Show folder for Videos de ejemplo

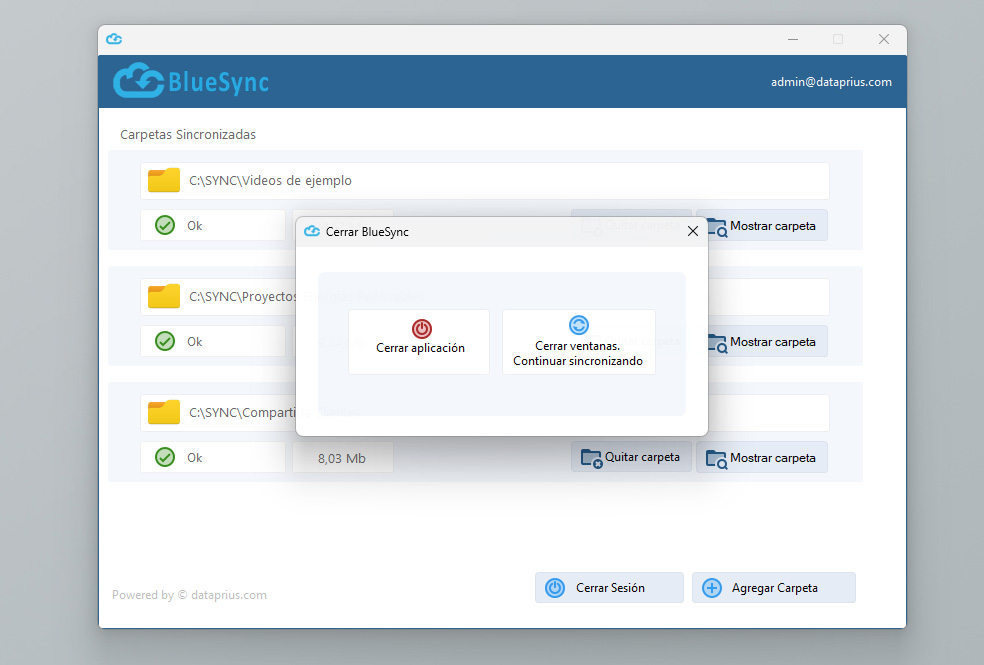coord(762,226)
